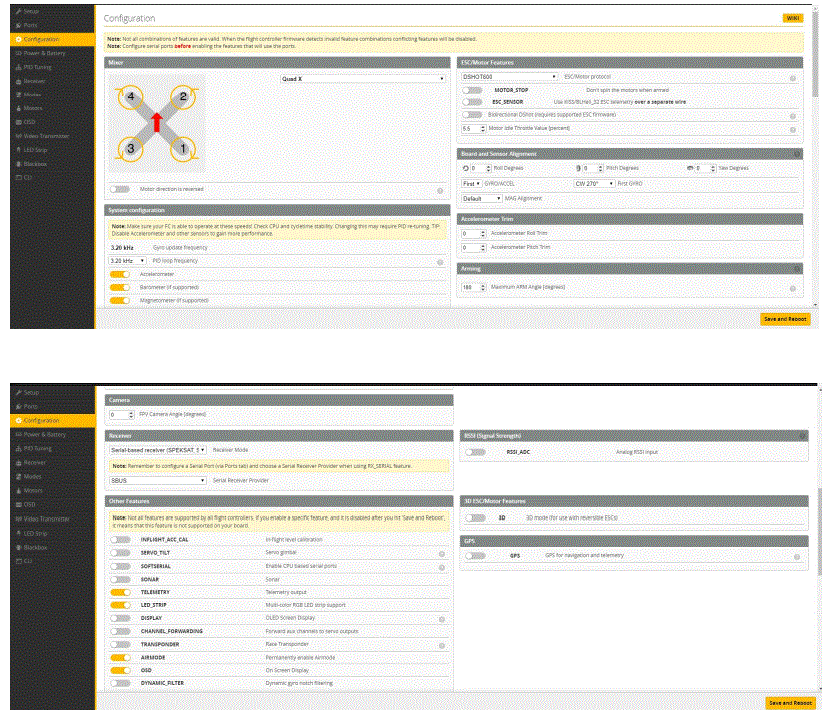The width and height of the screenshot is (835, 726).
Task: Click the help icon on the SOFTSERIAL row
Action: point(441,568)
